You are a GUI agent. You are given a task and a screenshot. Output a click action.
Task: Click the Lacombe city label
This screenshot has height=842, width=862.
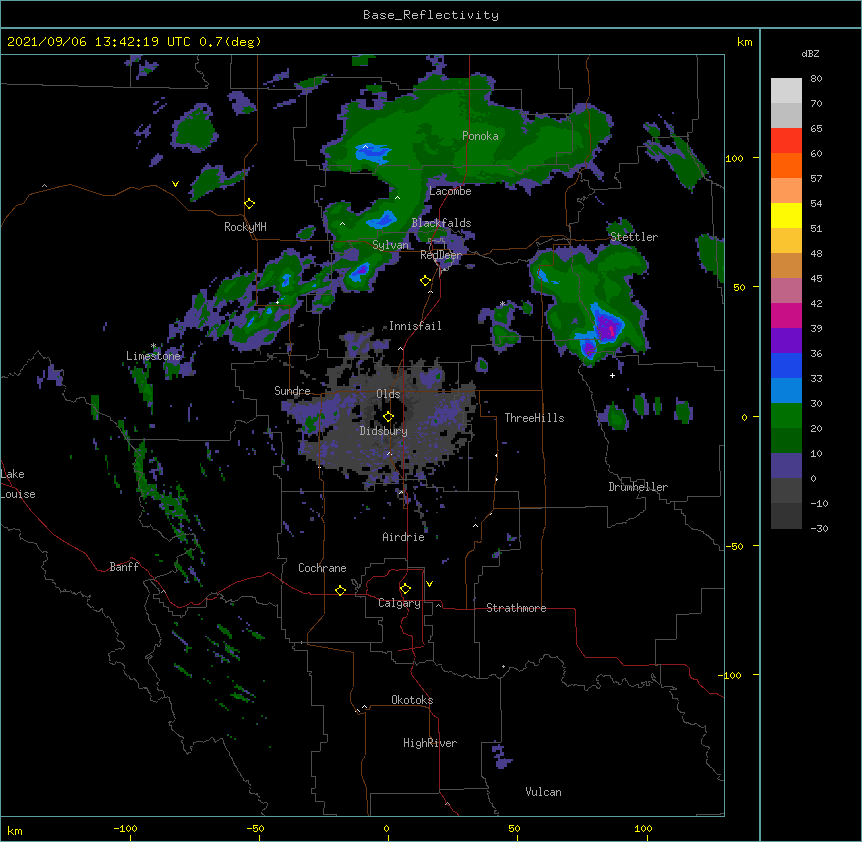click(450, 191)
